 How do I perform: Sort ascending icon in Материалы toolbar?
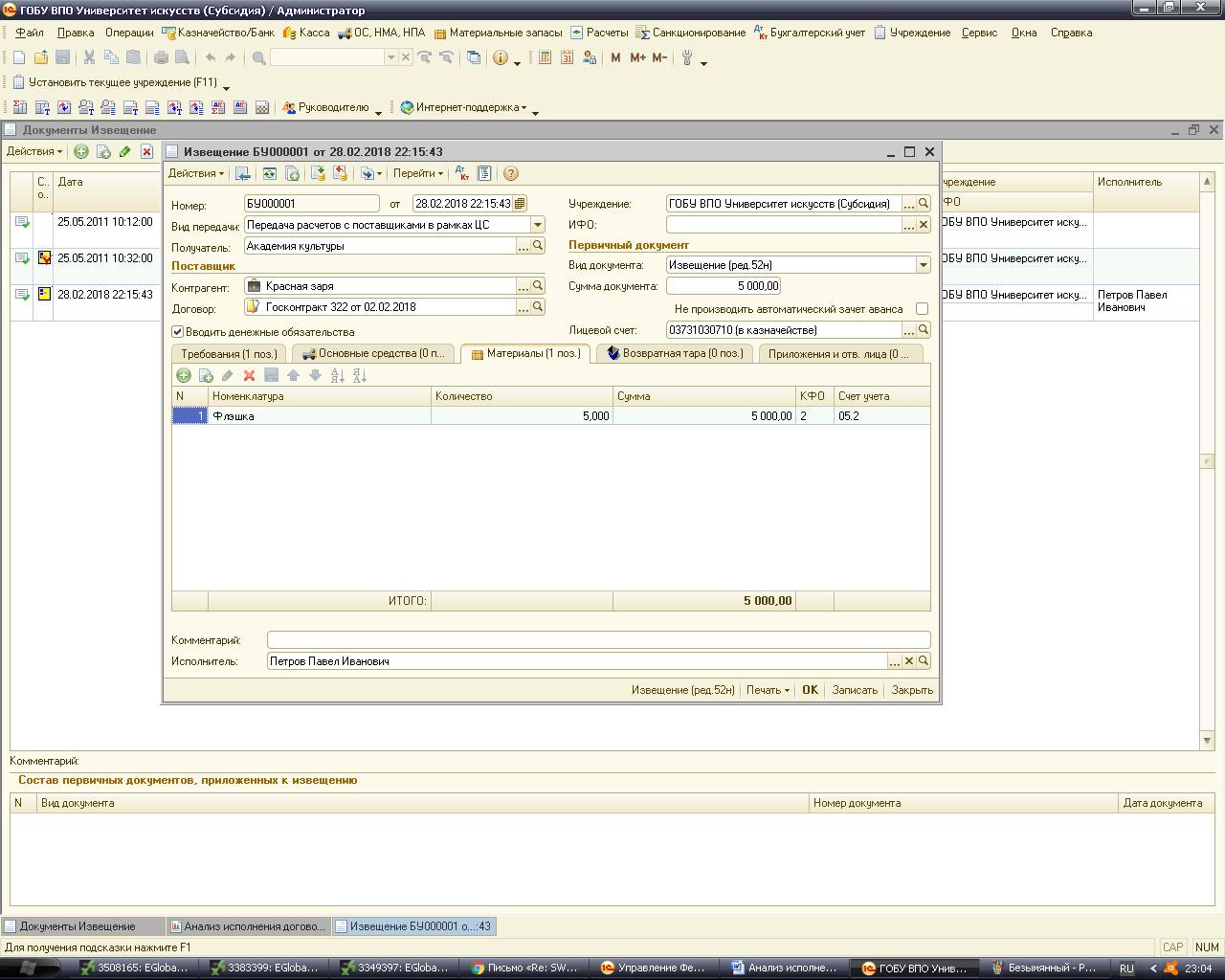pos(338,376)
